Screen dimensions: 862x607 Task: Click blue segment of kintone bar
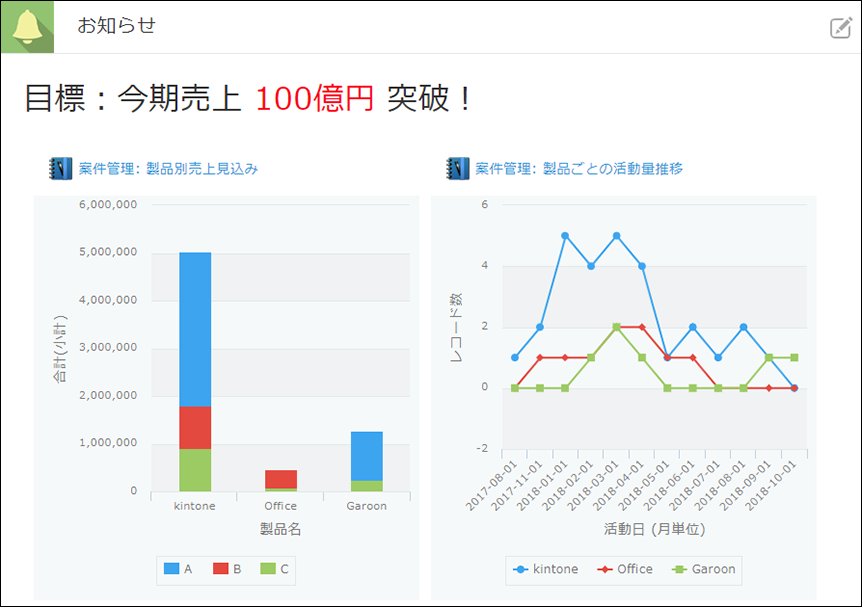point(195,329)
